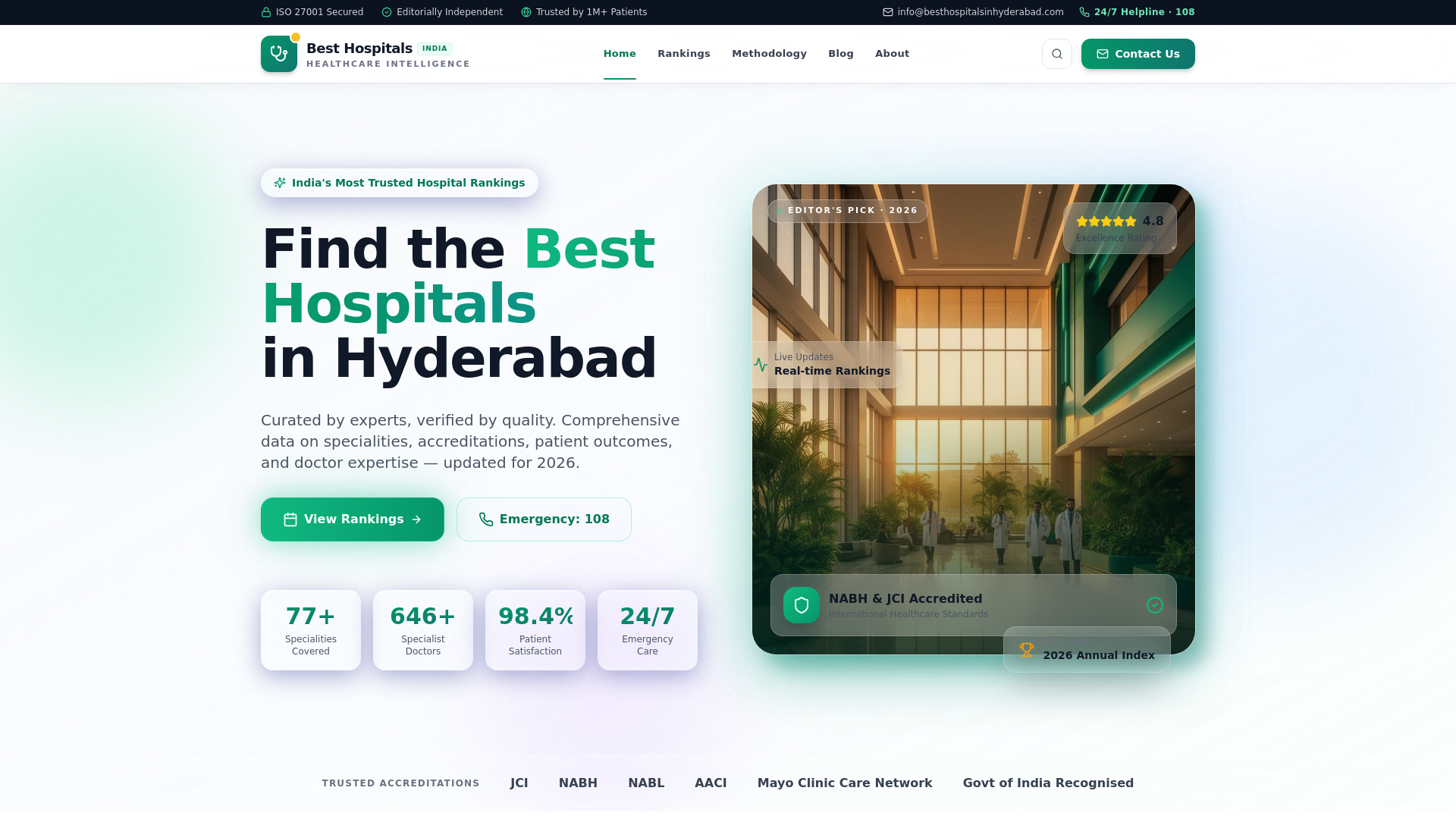
Task: Open the Methodology page
Action: [x=769, y=54]
